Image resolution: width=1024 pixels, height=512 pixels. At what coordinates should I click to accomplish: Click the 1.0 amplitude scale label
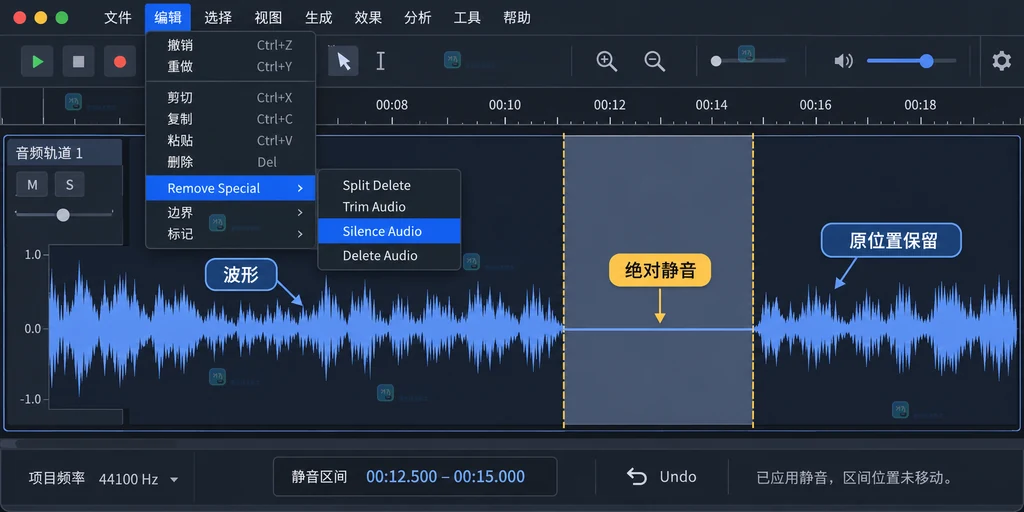pyautogui.click(x=33, y=254)
